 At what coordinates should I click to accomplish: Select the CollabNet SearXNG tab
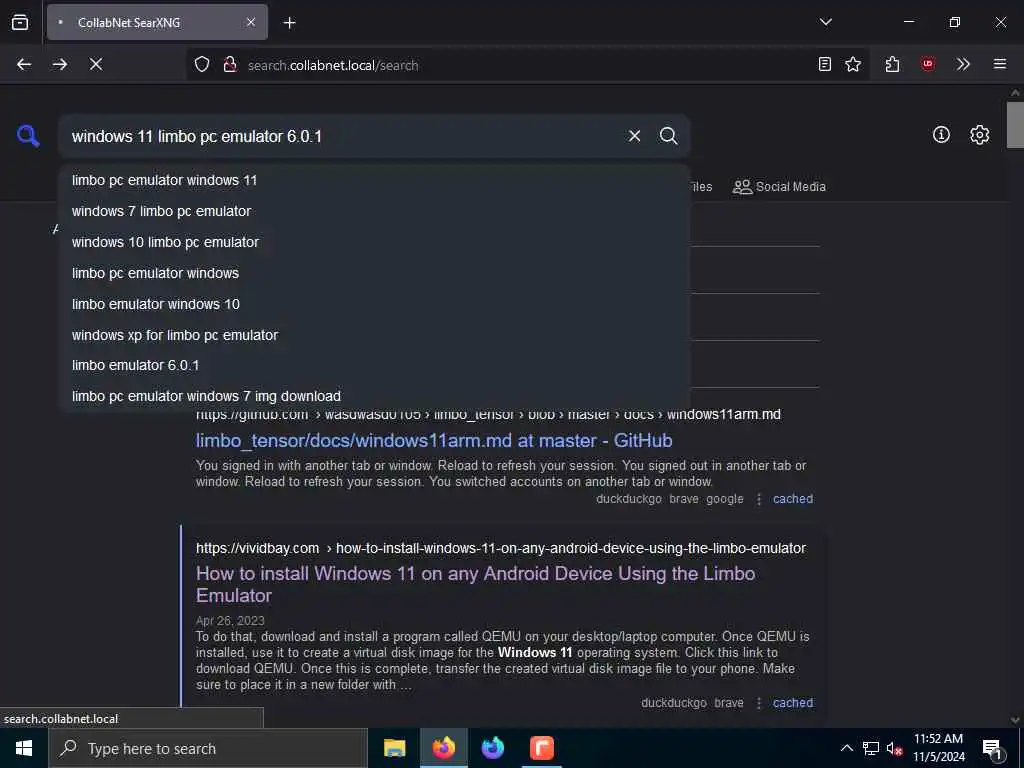[x=157, y=22]
